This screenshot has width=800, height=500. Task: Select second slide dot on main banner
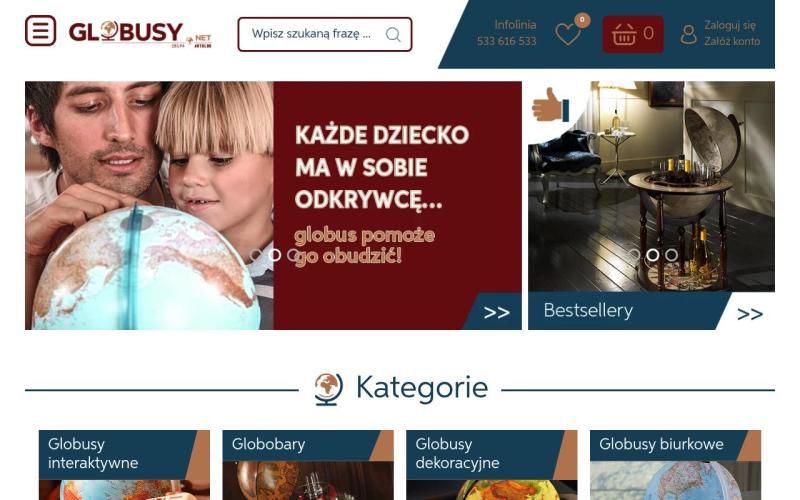click(x=274, y=255)
